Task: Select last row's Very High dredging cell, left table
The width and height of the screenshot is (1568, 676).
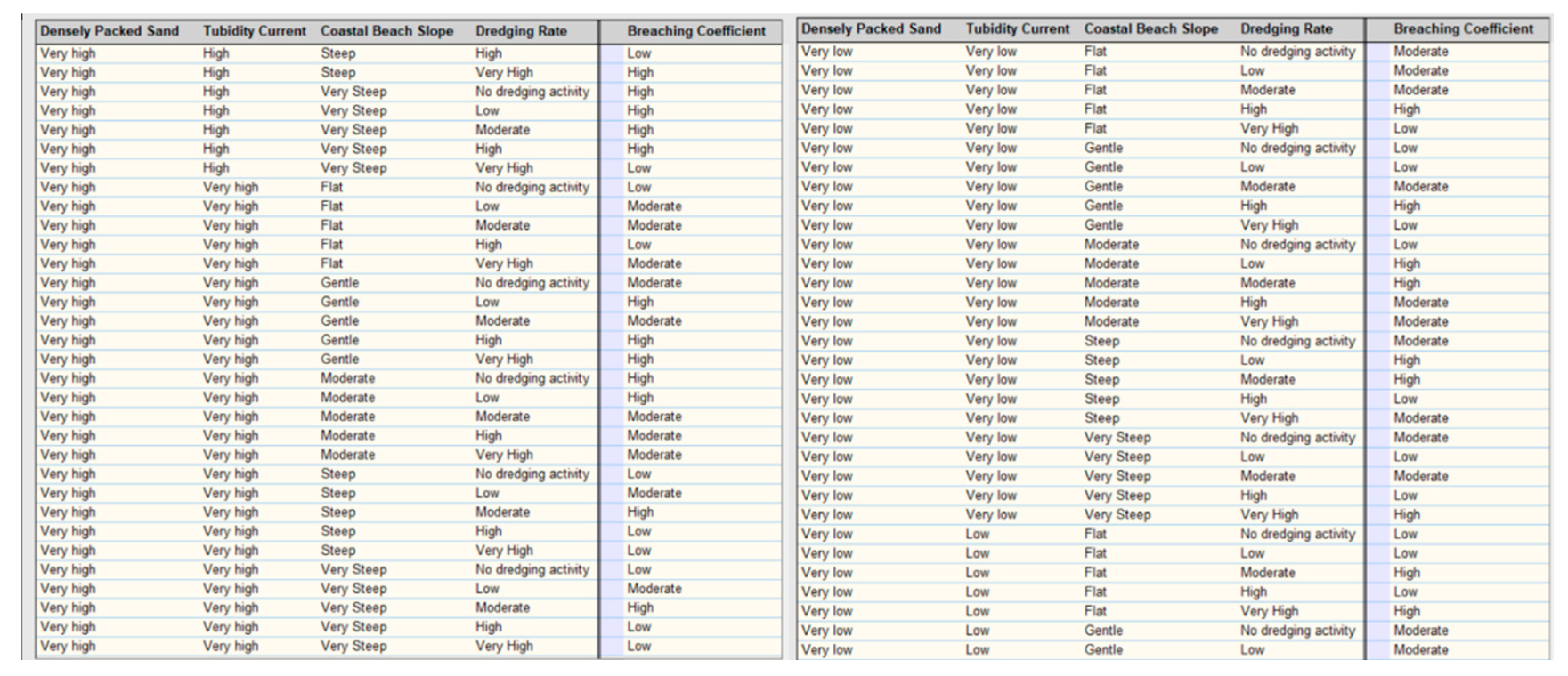Action: (x=504, y=646)
